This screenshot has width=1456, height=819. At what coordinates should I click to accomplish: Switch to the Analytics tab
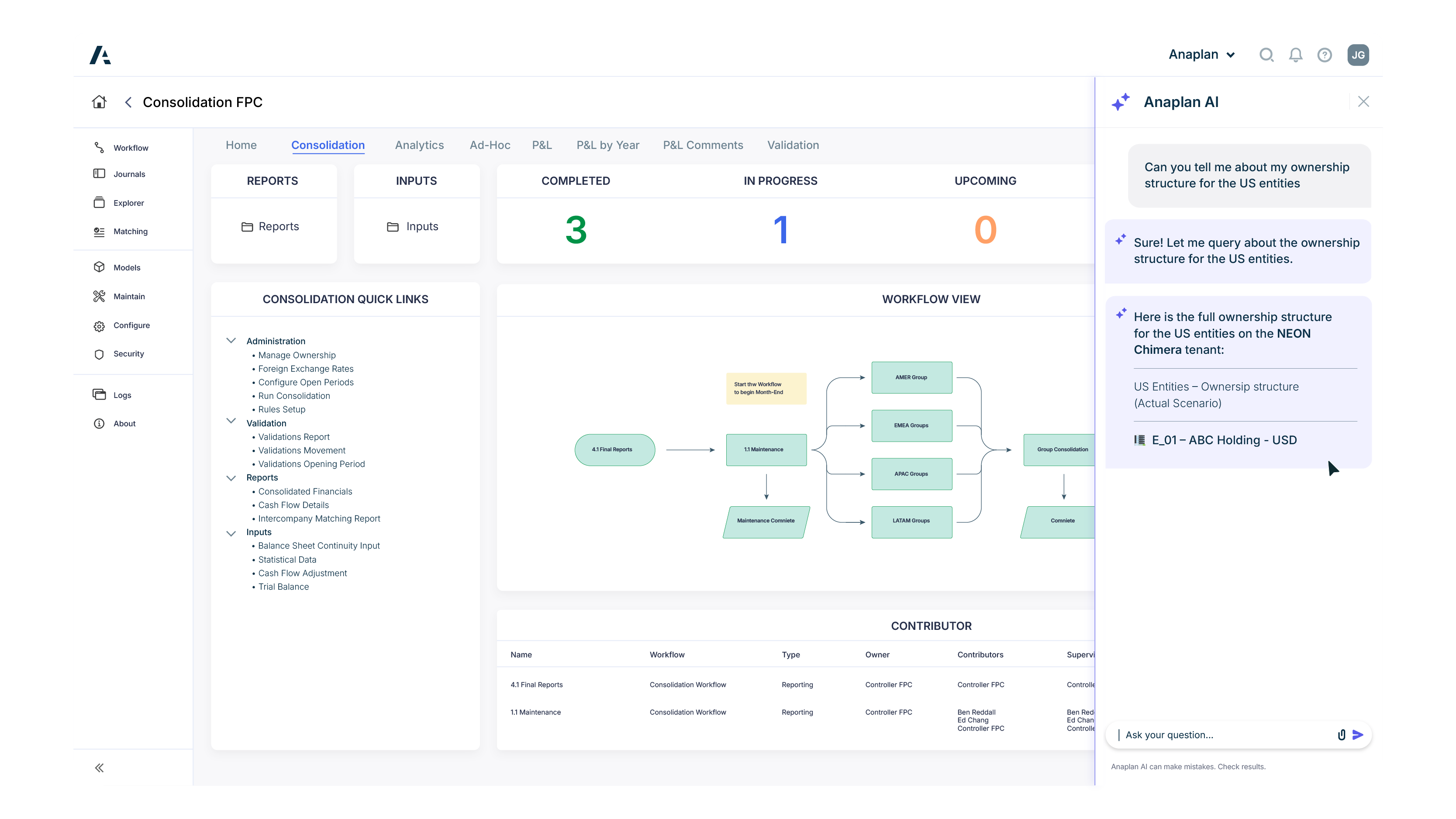[419, 145]
